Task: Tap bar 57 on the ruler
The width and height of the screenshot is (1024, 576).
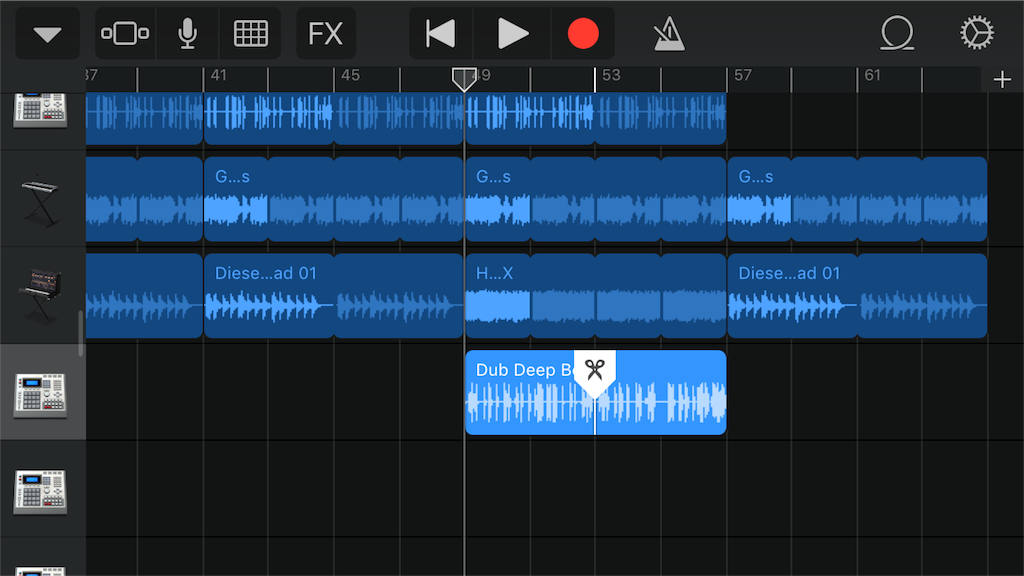Action: (x=743, y=76)
